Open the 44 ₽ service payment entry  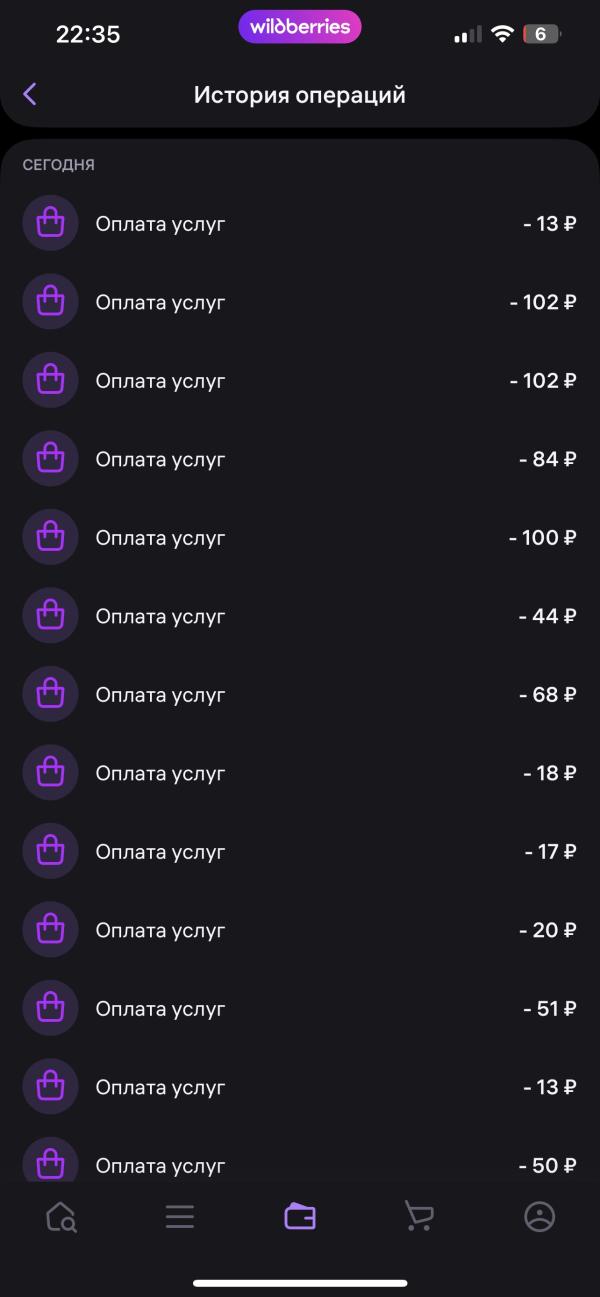[300, 616]
